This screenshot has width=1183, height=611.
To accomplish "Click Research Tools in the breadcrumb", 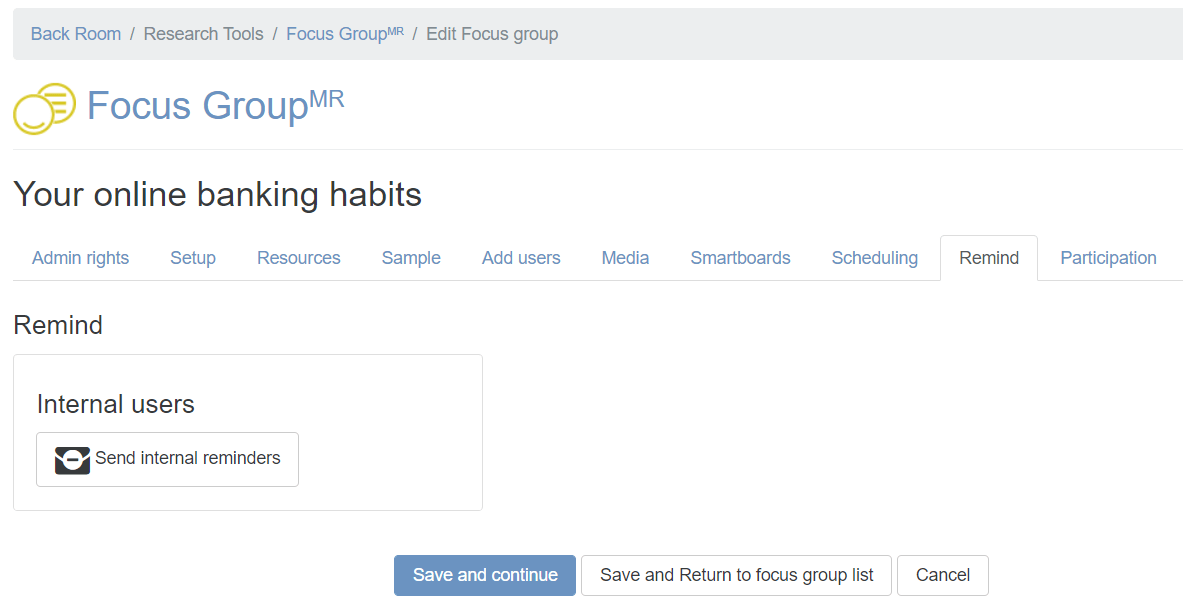I will (x=204, y=34).
